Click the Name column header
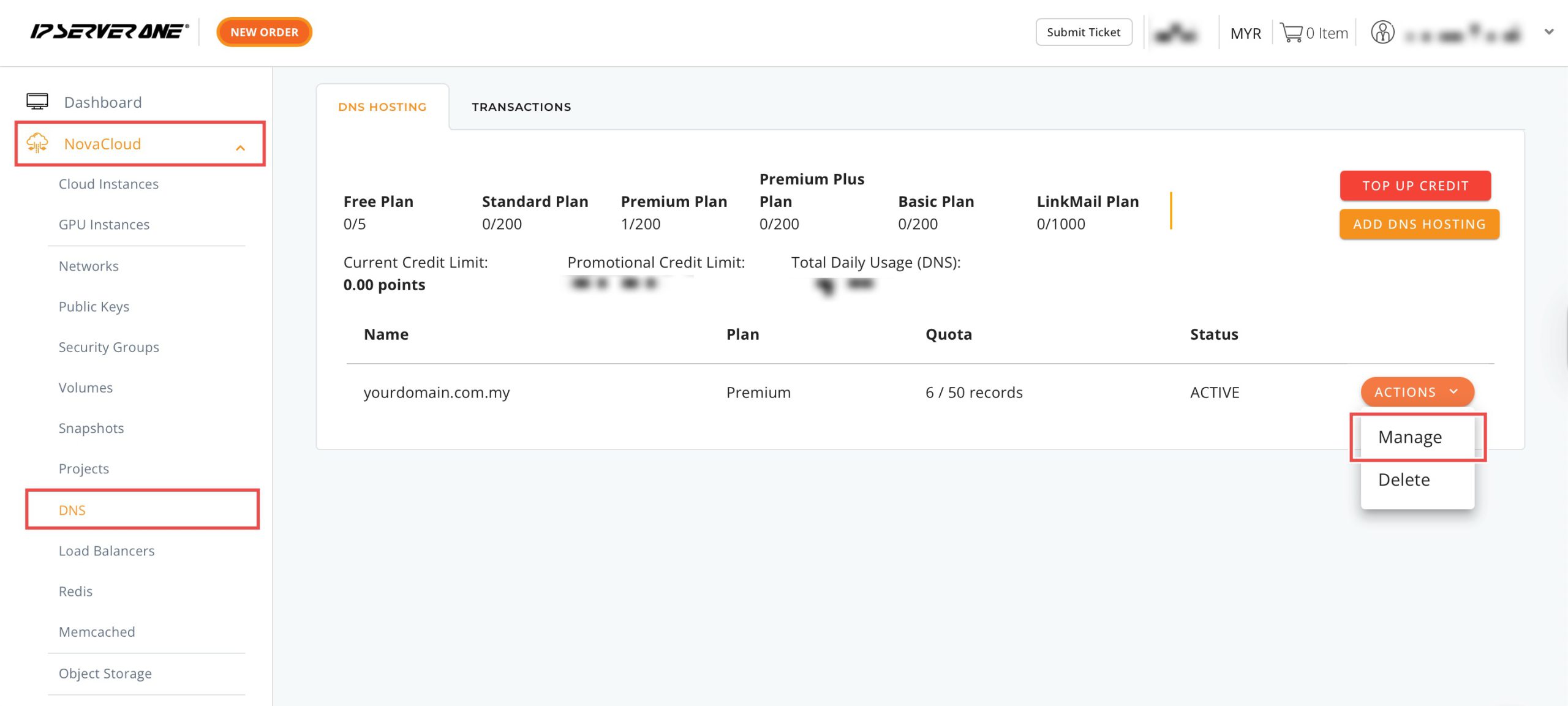Viewport: 1568px width, 706px height. pyautogui.click(x=386, y=334)
